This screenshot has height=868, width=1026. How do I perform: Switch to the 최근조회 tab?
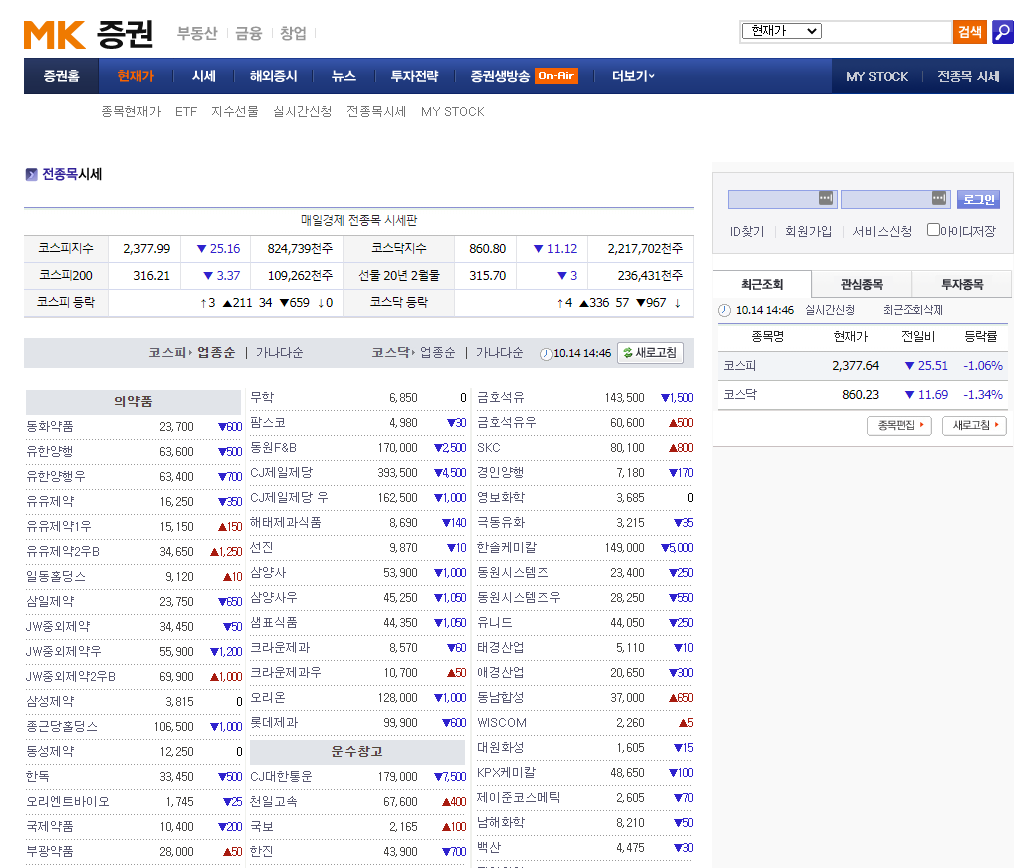click(x=762, y=285)
